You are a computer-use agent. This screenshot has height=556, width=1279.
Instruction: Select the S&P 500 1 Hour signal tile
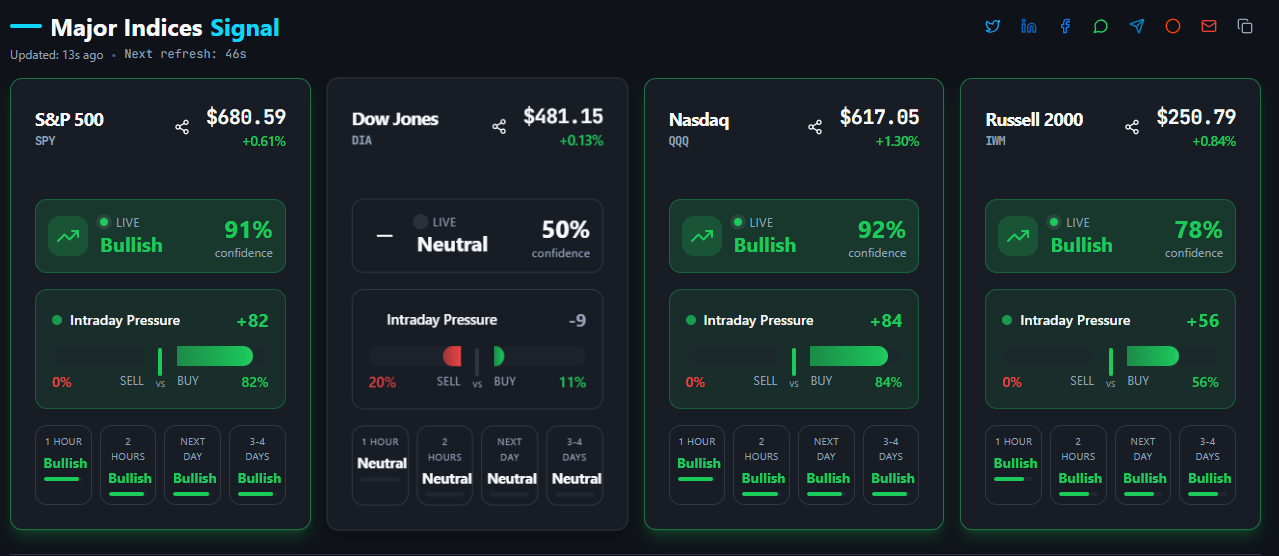pos(65,465)
